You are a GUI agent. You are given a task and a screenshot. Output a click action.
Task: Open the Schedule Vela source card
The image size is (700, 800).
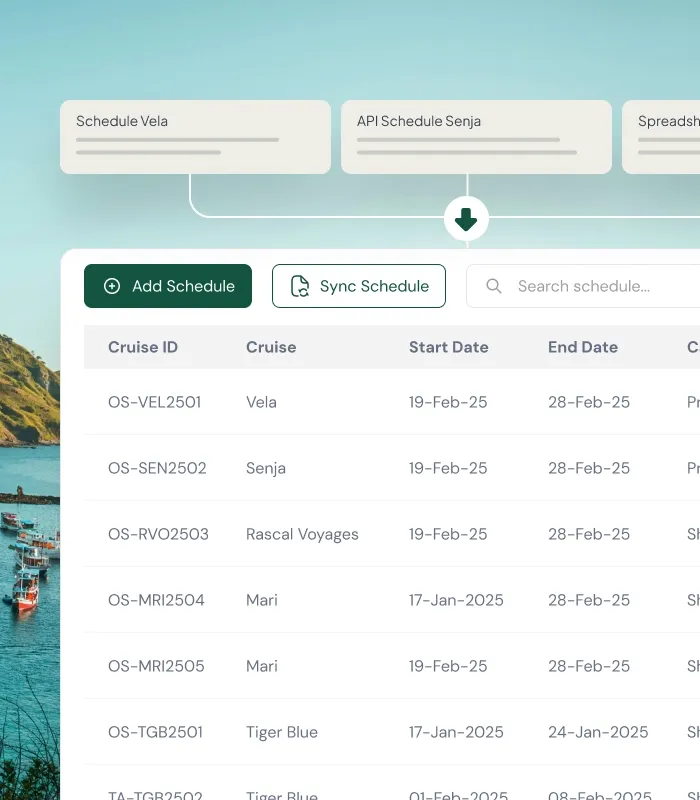pos(195,137)
